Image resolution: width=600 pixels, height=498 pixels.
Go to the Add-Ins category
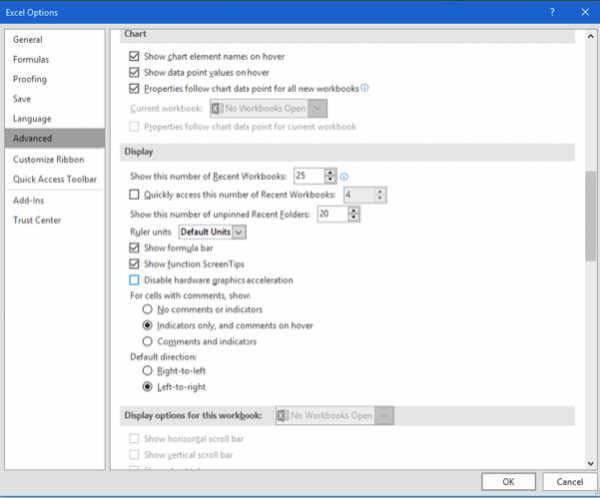55,200
